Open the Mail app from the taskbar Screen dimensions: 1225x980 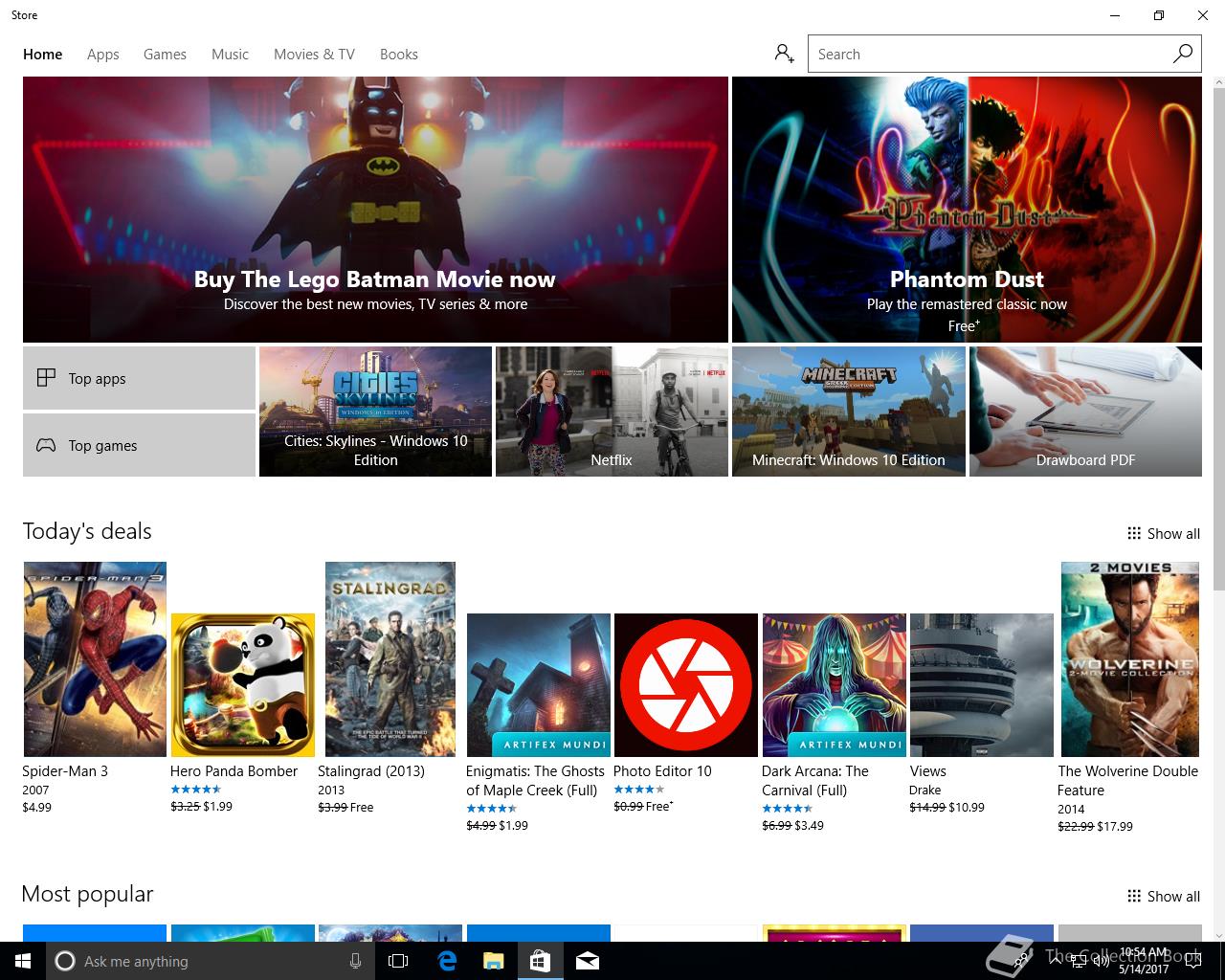pyautogui.click(x=588, y=961)
